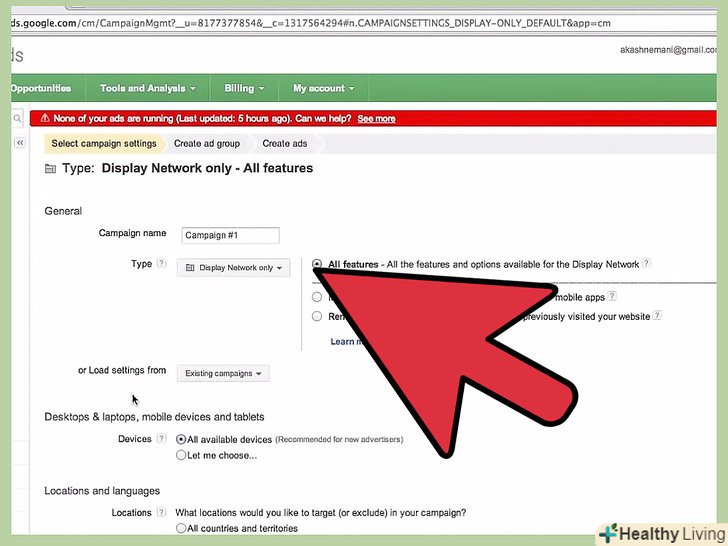Open the Display Network only type dropdown

[234, 268]
